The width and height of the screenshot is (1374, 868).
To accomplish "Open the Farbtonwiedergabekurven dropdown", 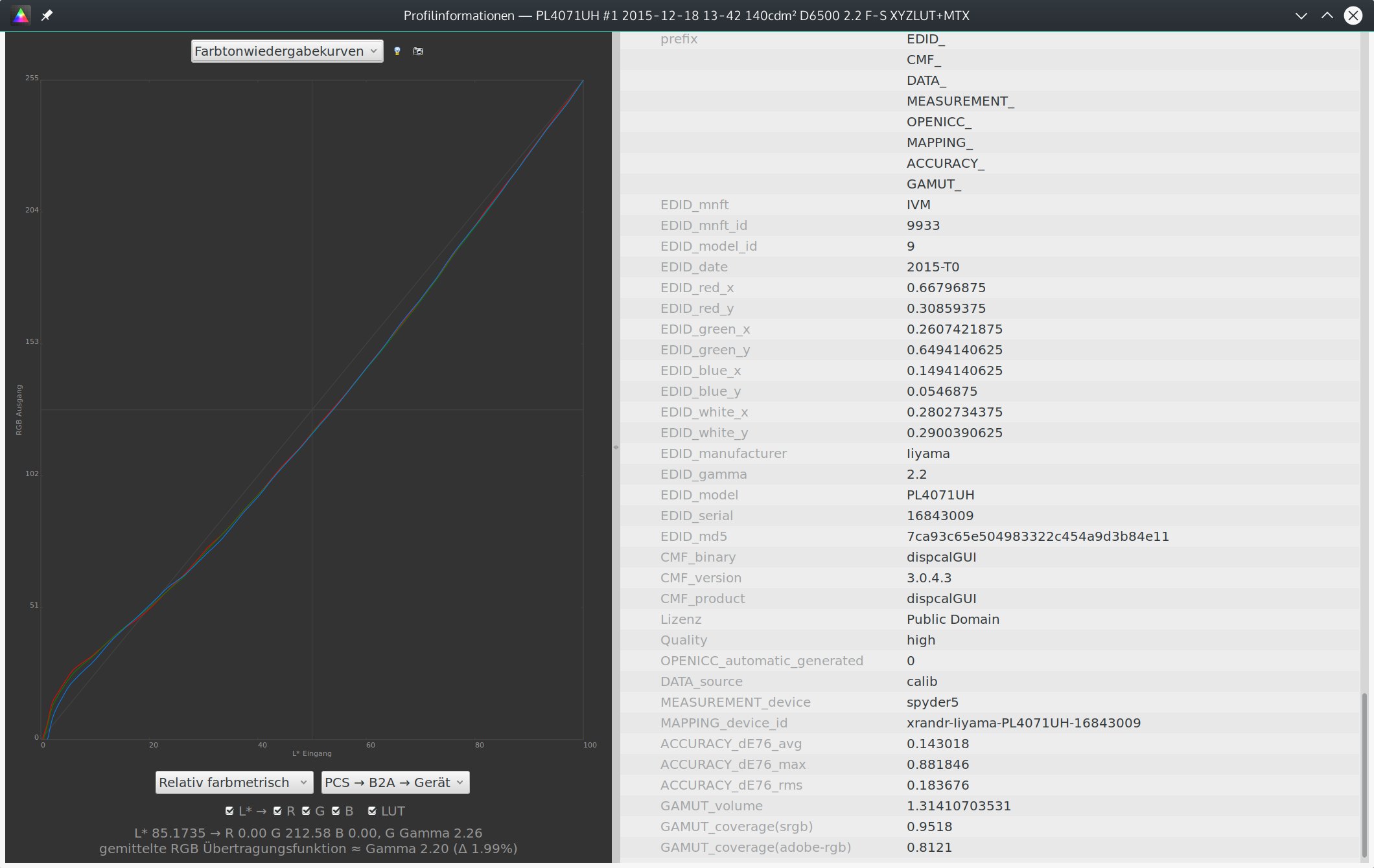I will 286,51.
